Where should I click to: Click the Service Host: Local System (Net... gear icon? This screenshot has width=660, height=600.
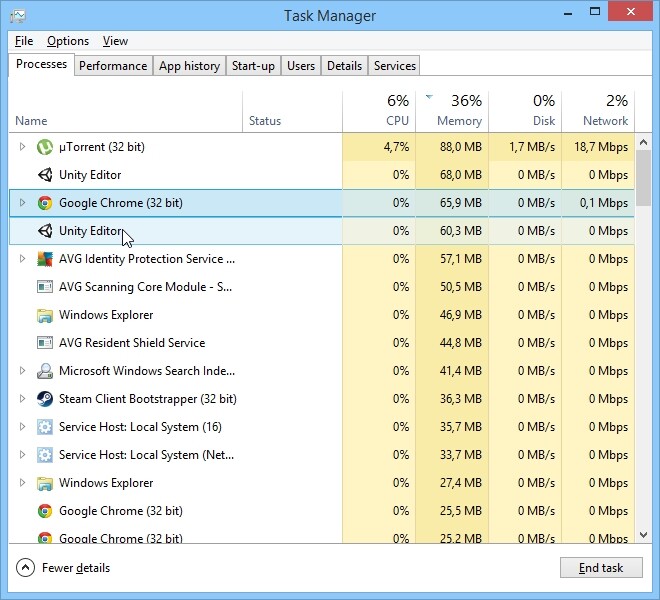(45, 455)
